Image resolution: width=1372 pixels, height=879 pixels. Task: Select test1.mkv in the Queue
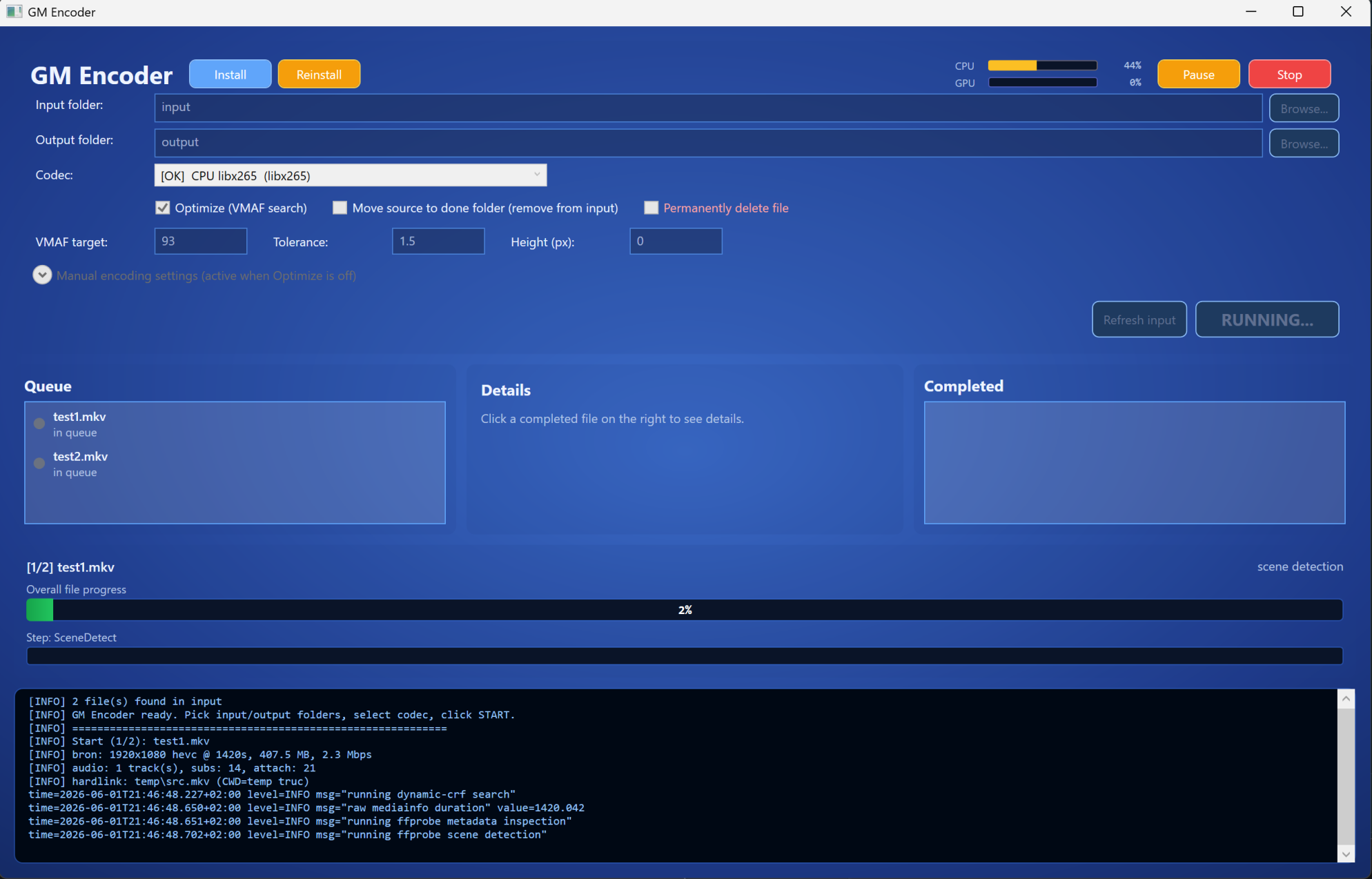click(235, 424)
